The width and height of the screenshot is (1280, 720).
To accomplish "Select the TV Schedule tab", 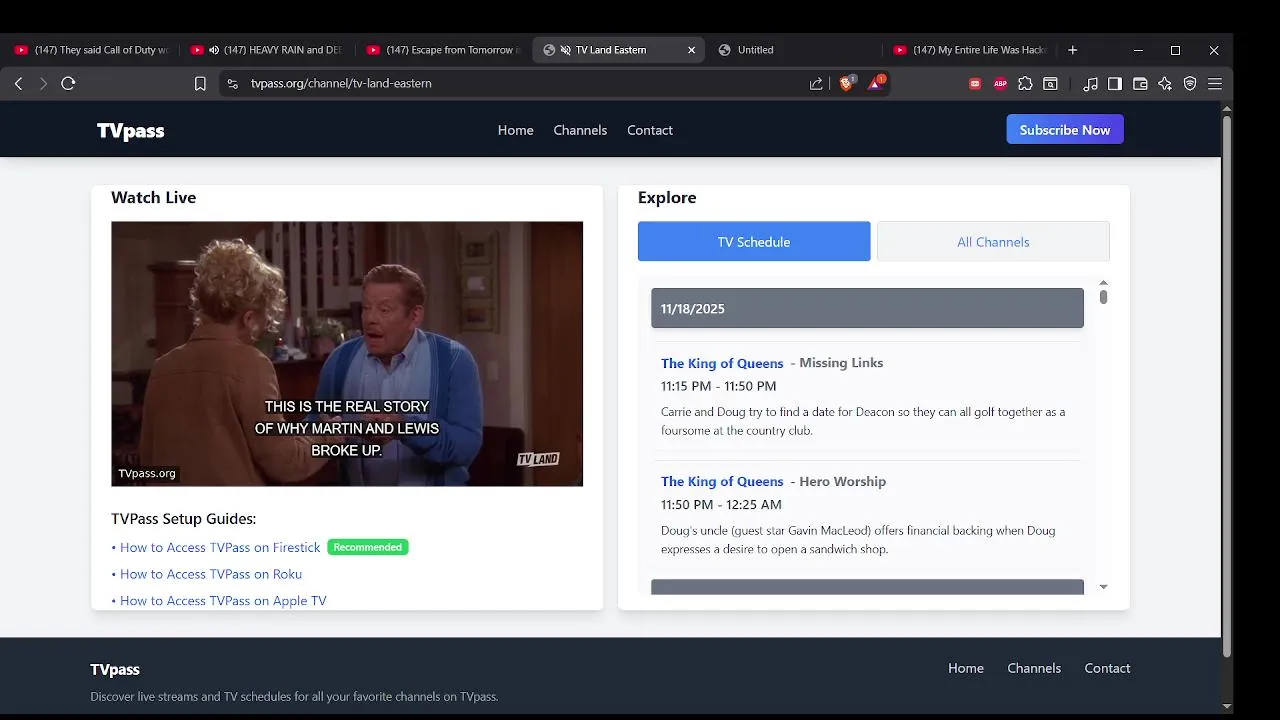I will tap(754, 242).
